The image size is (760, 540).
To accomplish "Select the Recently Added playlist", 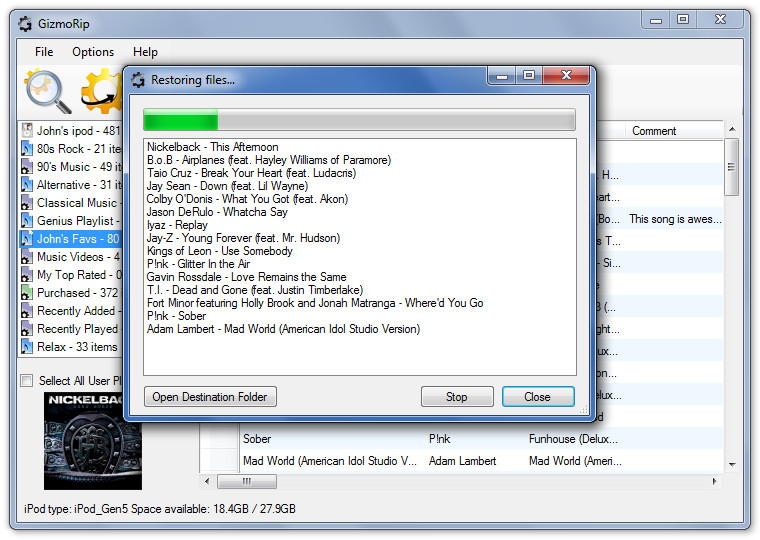I will pyautogui.click(x=79, y=311).
